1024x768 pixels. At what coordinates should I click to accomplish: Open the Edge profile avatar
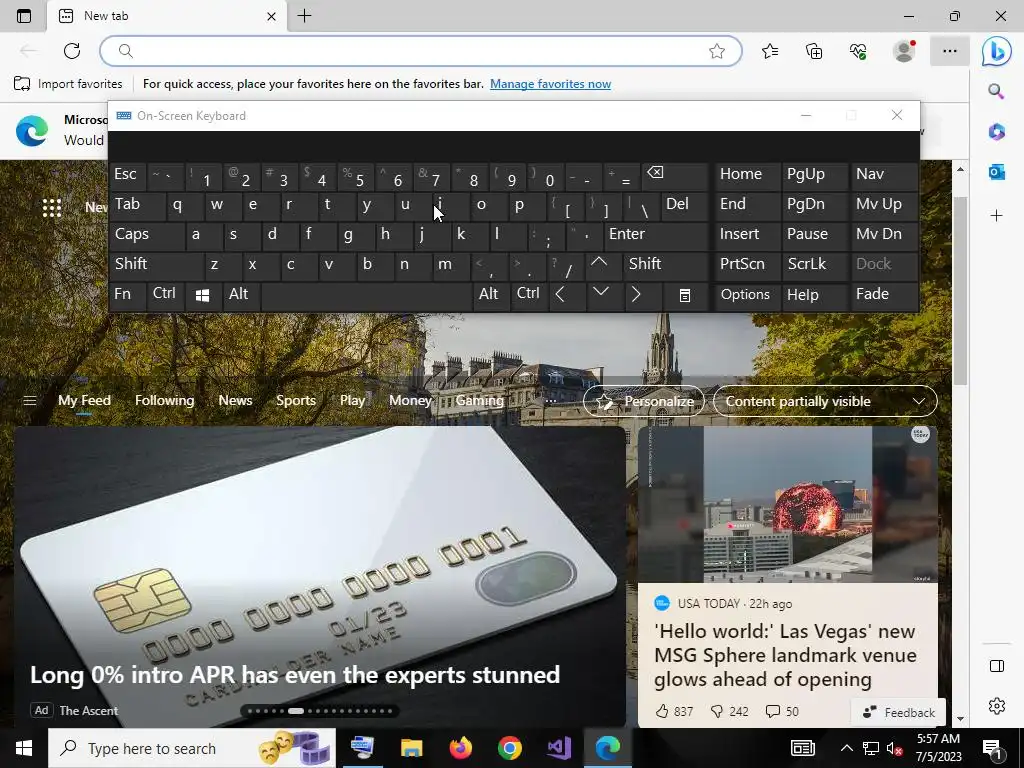(904, 51)
